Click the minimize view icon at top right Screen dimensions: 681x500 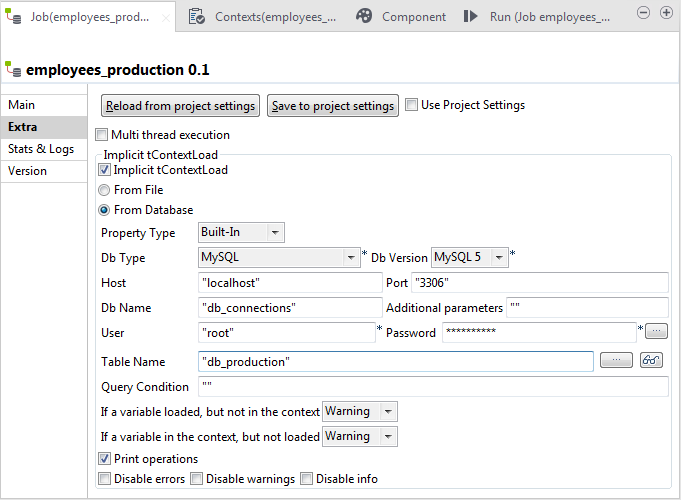tap(643, 13)
